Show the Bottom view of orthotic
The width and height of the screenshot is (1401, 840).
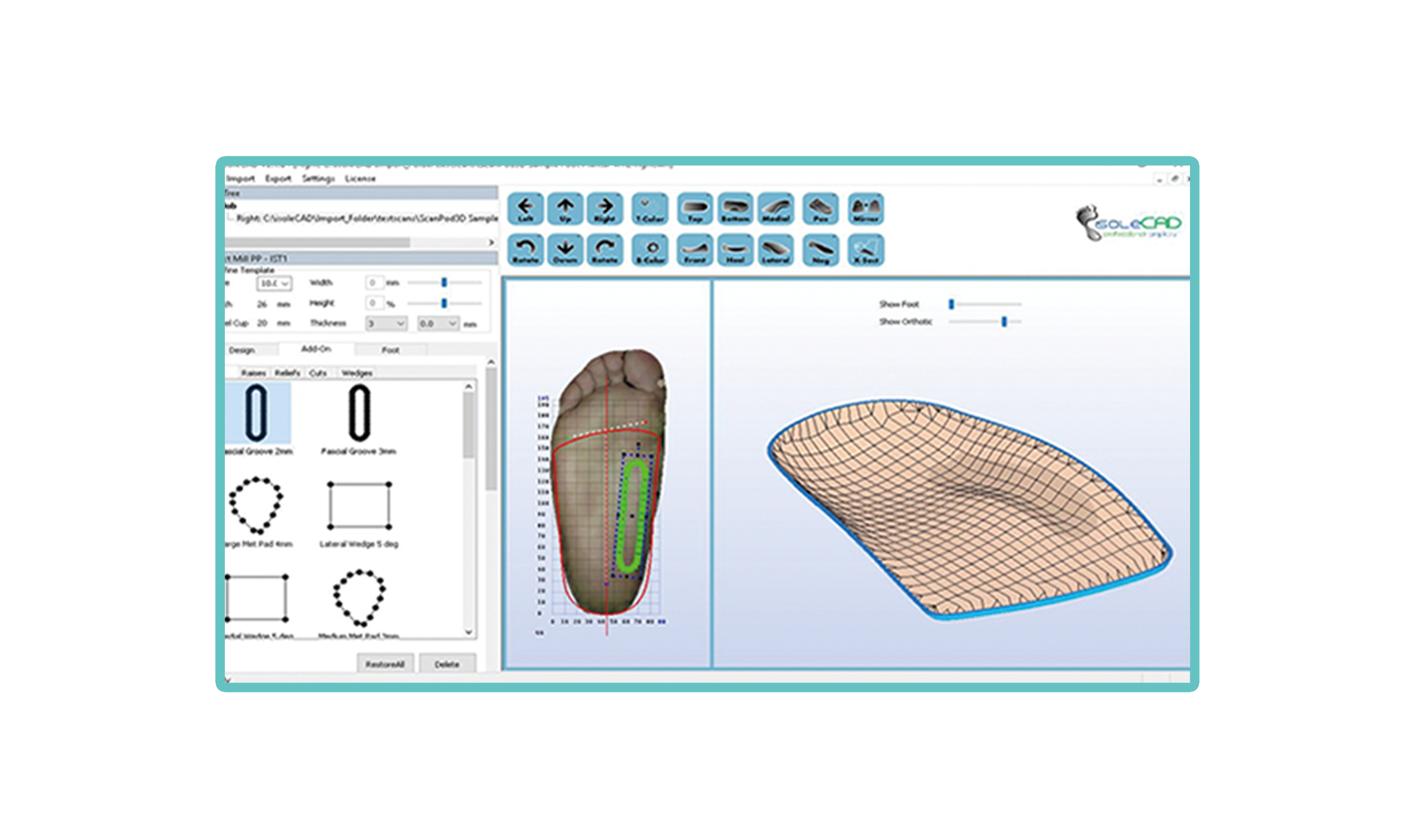tap(735, 209)
